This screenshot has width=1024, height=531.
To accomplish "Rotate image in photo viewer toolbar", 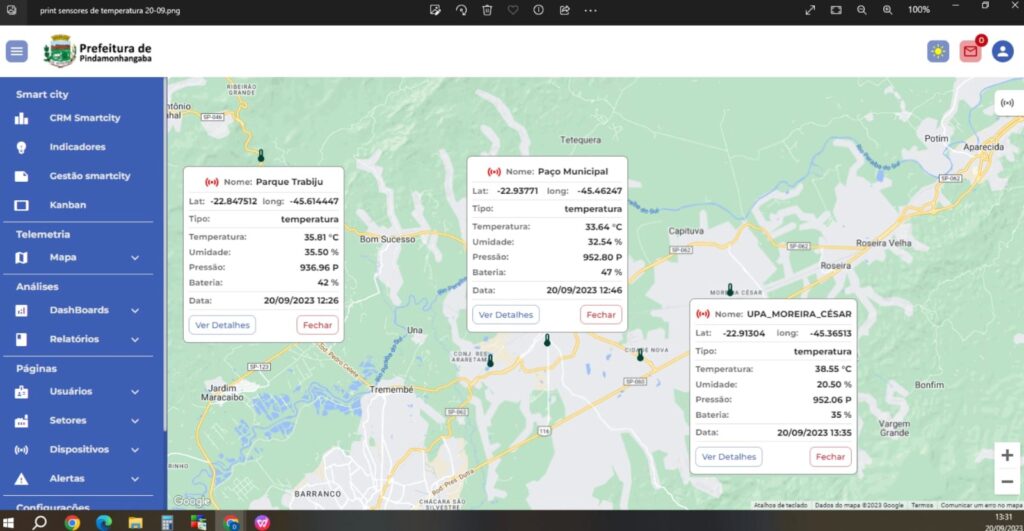I will [461, 9].
